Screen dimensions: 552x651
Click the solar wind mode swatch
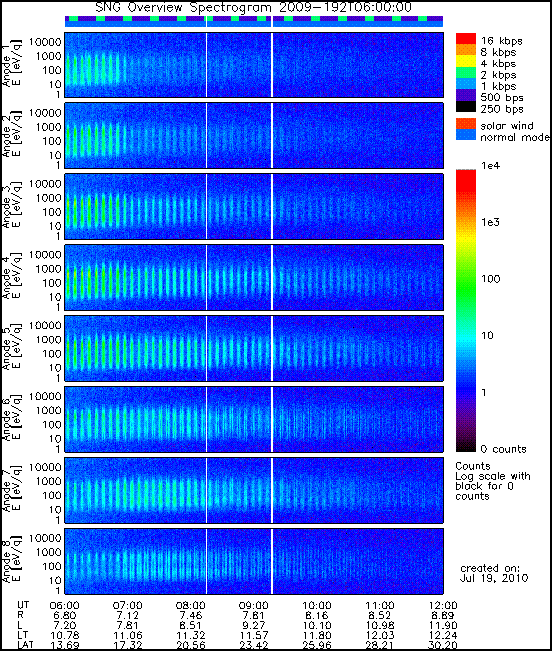coord(466,124)
